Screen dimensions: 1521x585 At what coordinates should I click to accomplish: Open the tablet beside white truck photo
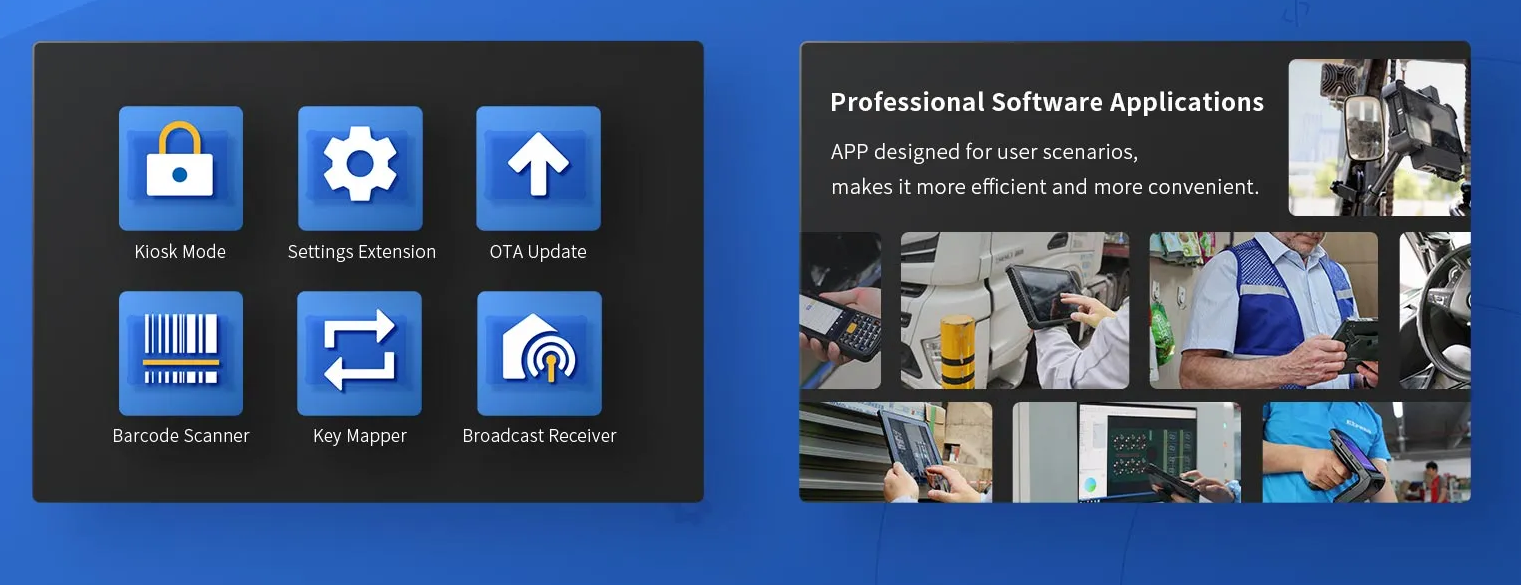click(x=1015, y=311)
